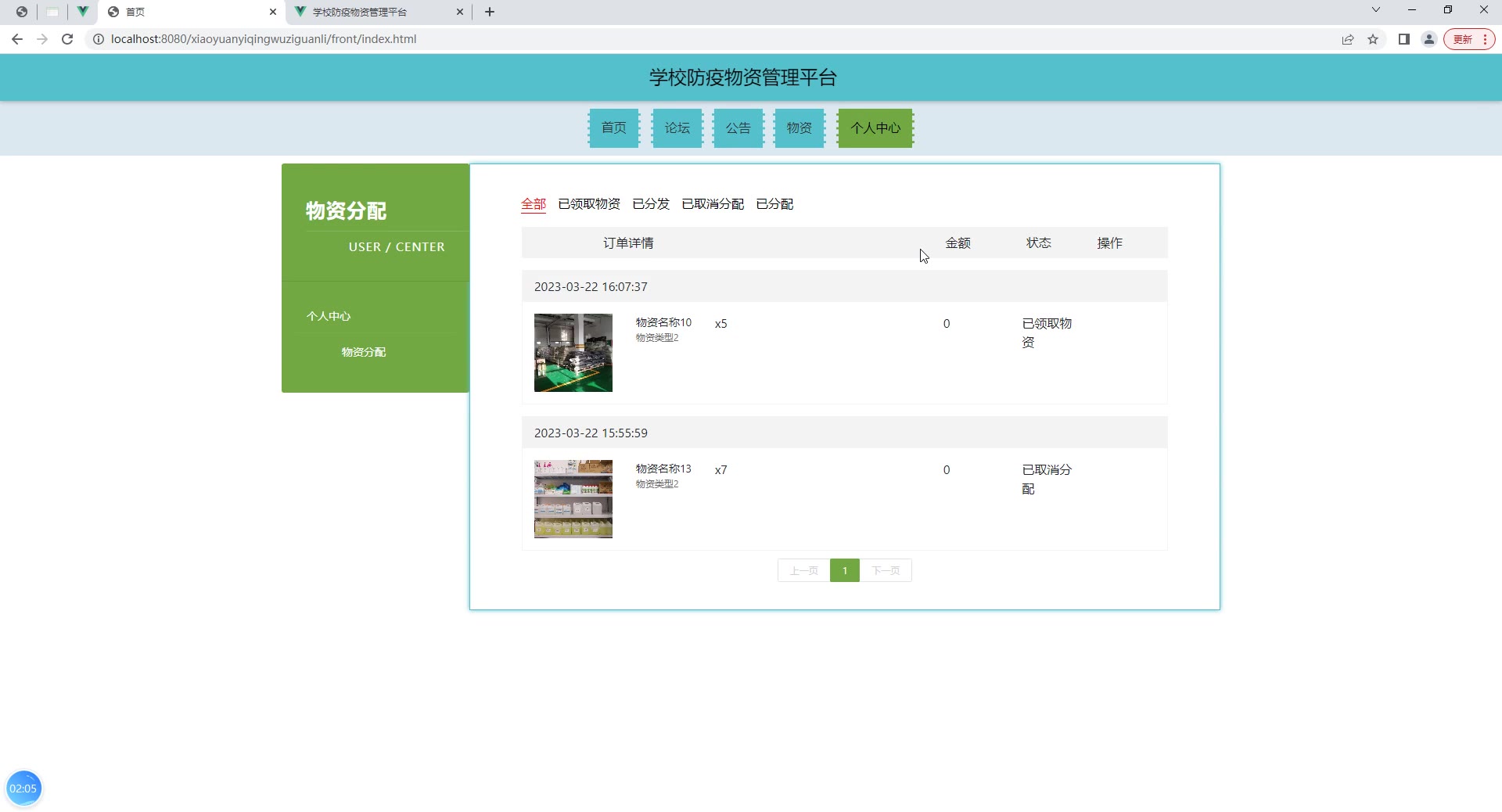The width and height of the screenshot is (1502, 812).
Task: Select 个人中心 in the green sidebar
Action: [x=329, y=316]
